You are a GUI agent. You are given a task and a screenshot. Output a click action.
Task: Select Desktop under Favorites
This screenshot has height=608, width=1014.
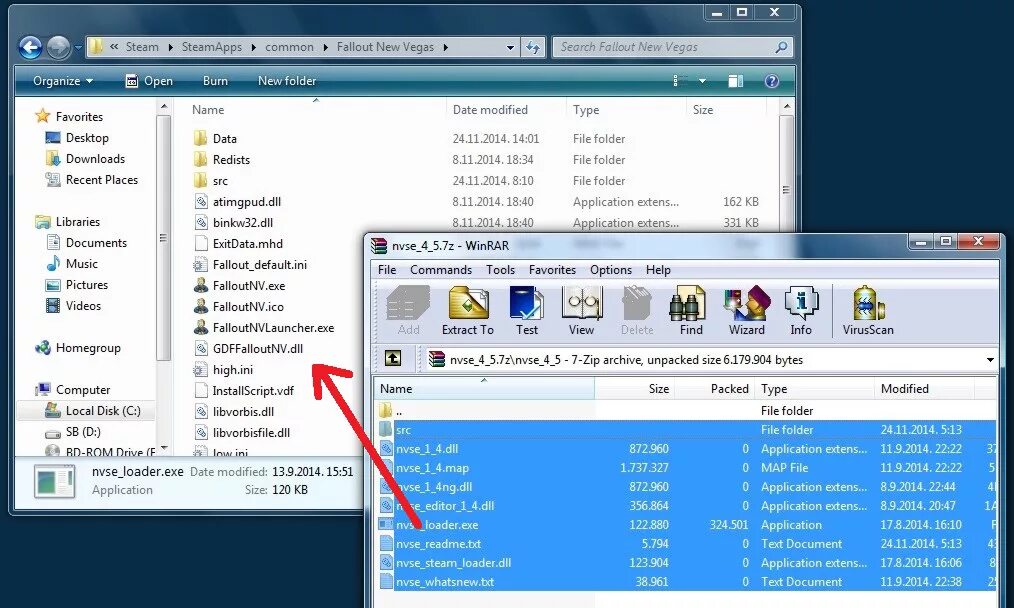coord(77,138)
